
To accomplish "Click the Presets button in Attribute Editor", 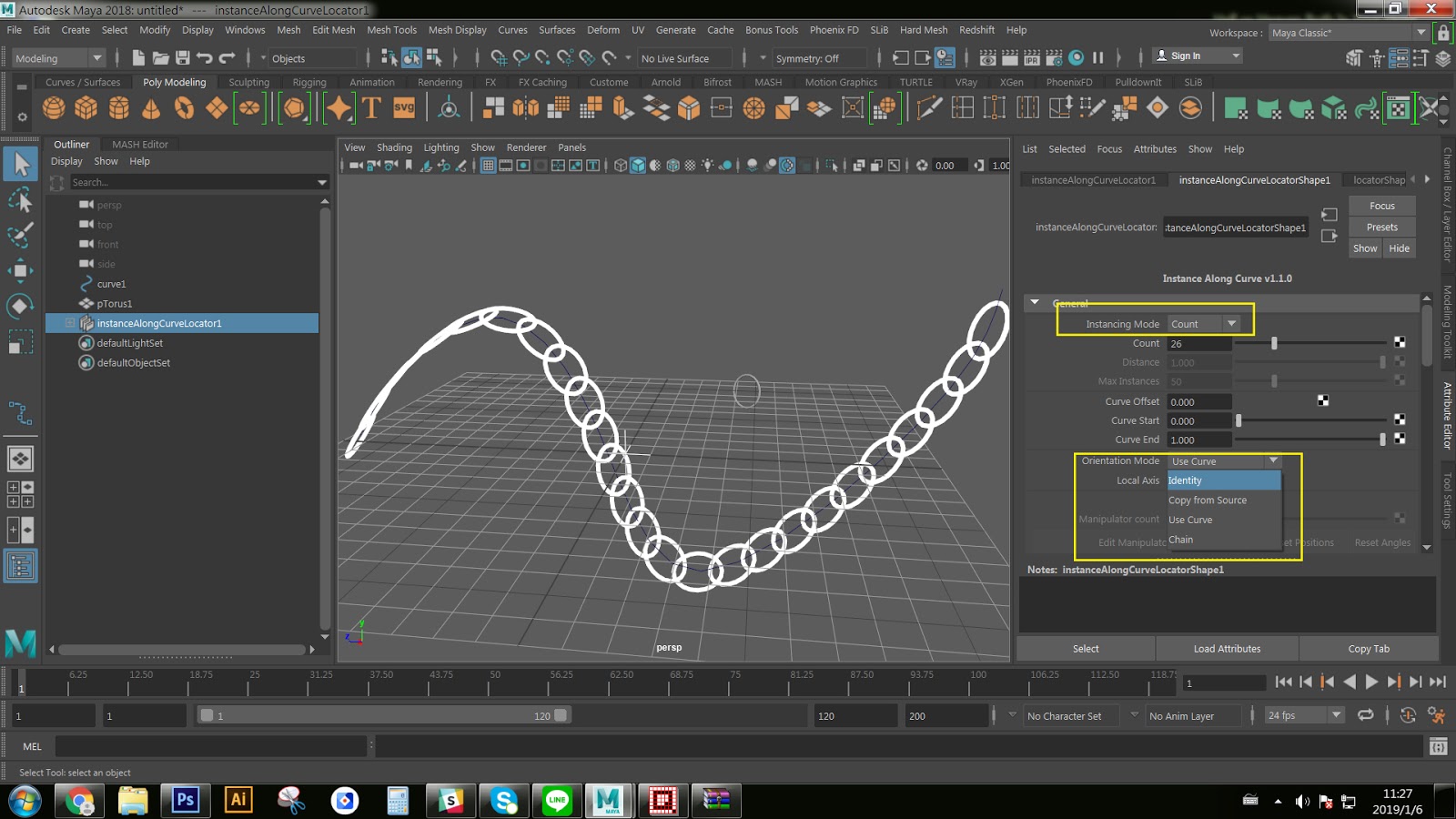I will coord(1381,227).
